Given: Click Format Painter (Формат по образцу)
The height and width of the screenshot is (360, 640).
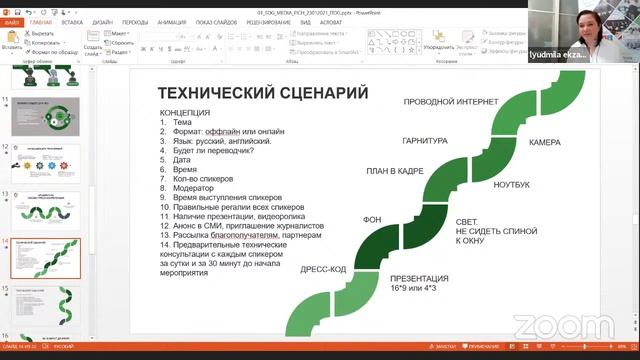Looking at the screenshot, I should pyautogui.click(x=51, y=52).
